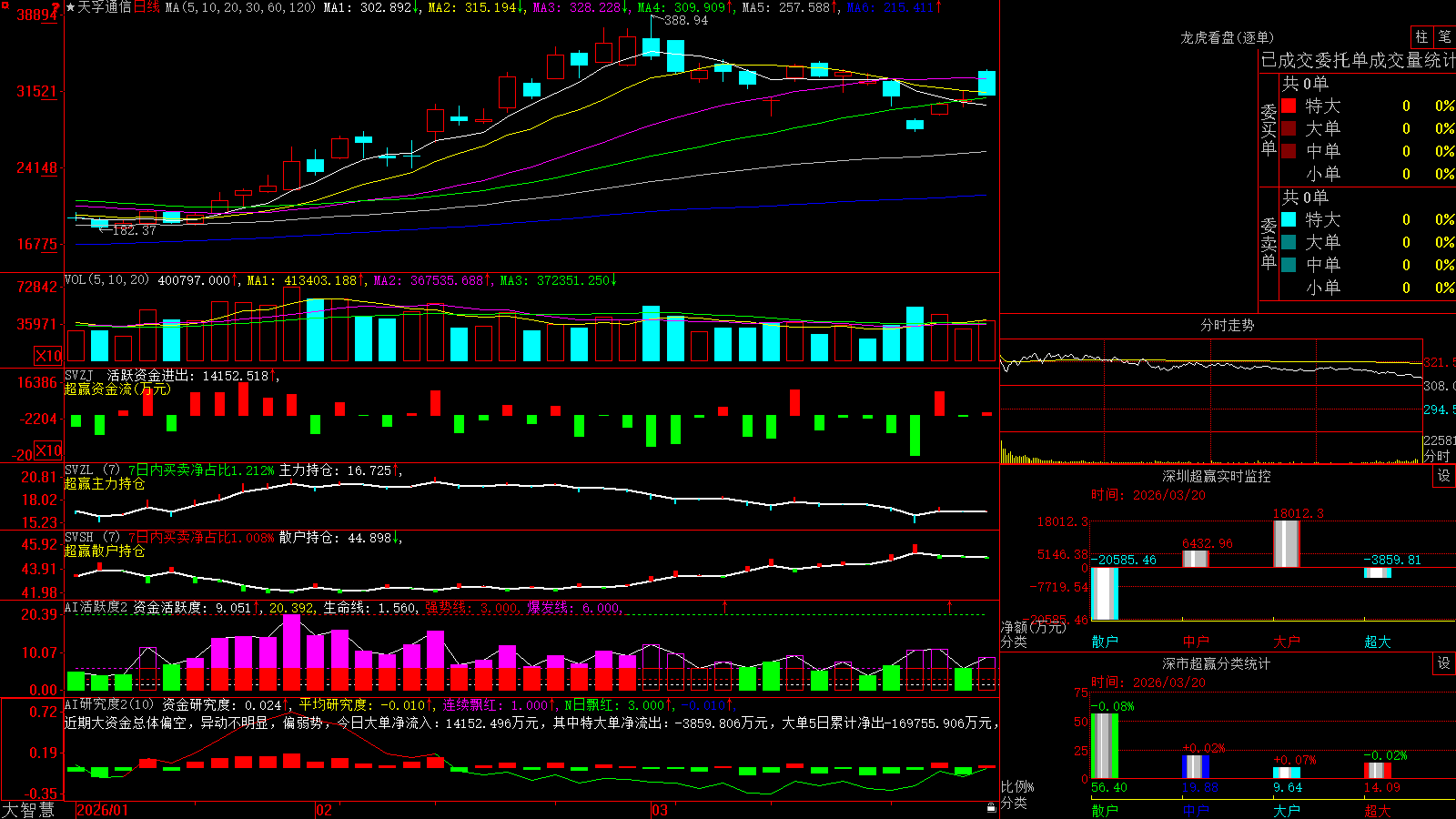The height and width of the screenshot is (819, 1456).
Task: Click the MA5: 257.588 value
Action: (x=790, y=7)
